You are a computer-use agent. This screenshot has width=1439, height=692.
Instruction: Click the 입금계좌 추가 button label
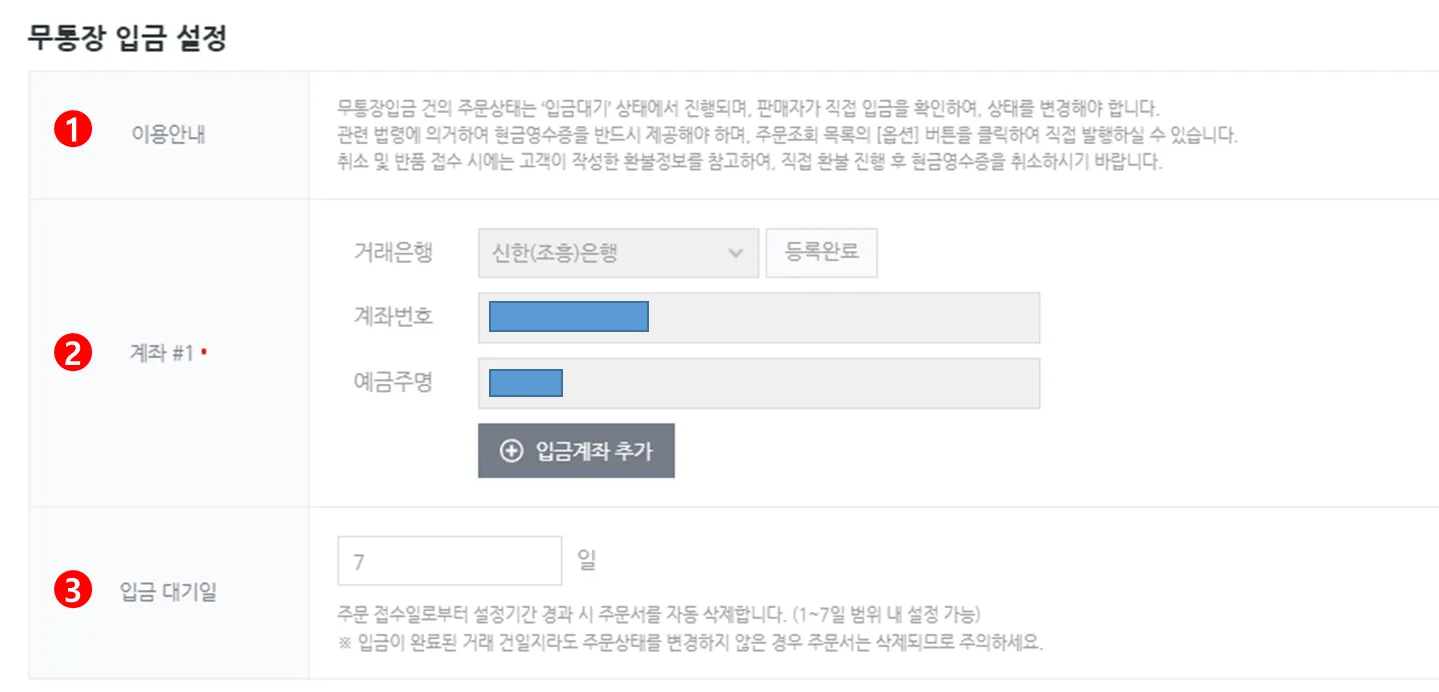tap(593, 451)
